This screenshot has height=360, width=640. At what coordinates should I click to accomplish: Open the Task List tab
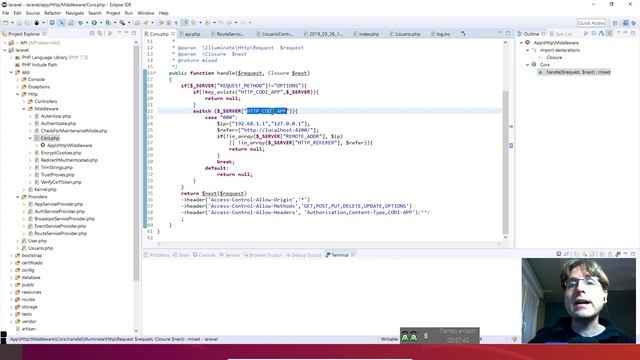[561, 34]
